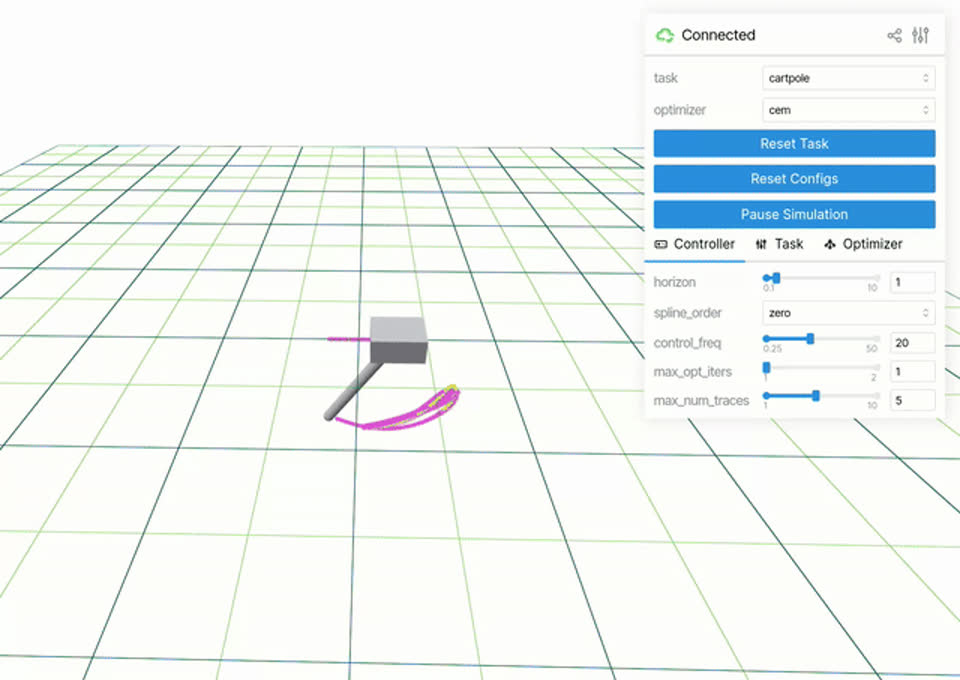
Task: Focus the max_opt_iters value input field
Action: [x=912, y=372]
